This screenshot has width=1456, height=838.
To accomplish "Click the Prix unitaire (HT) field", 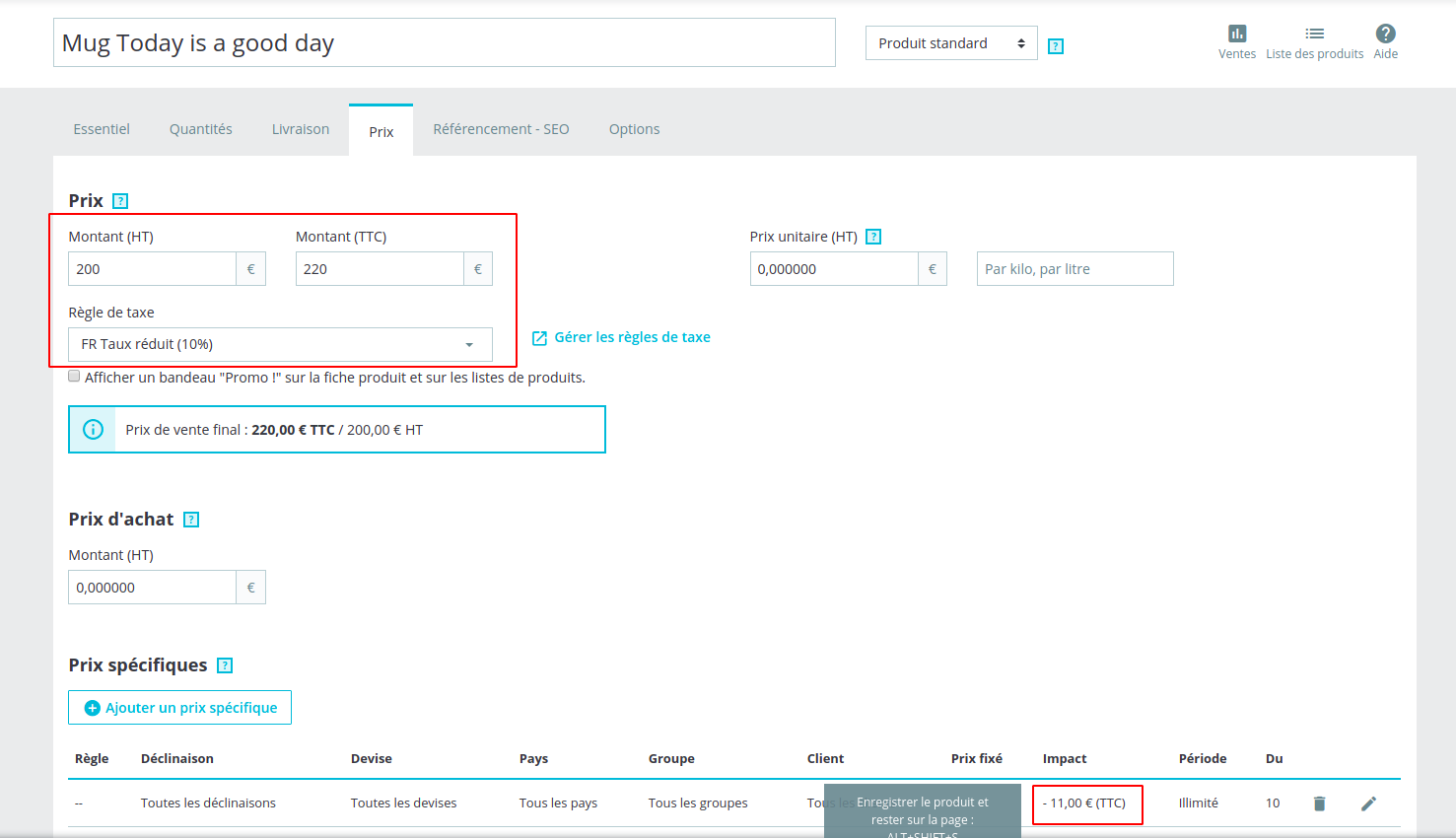I will [834, 269].
